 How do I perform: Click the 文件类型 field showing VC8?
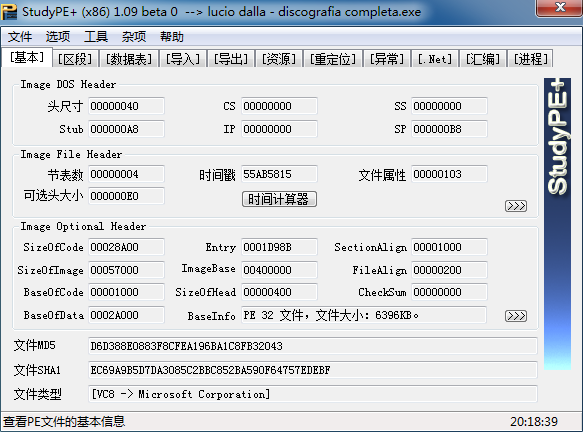coord(313,394)
